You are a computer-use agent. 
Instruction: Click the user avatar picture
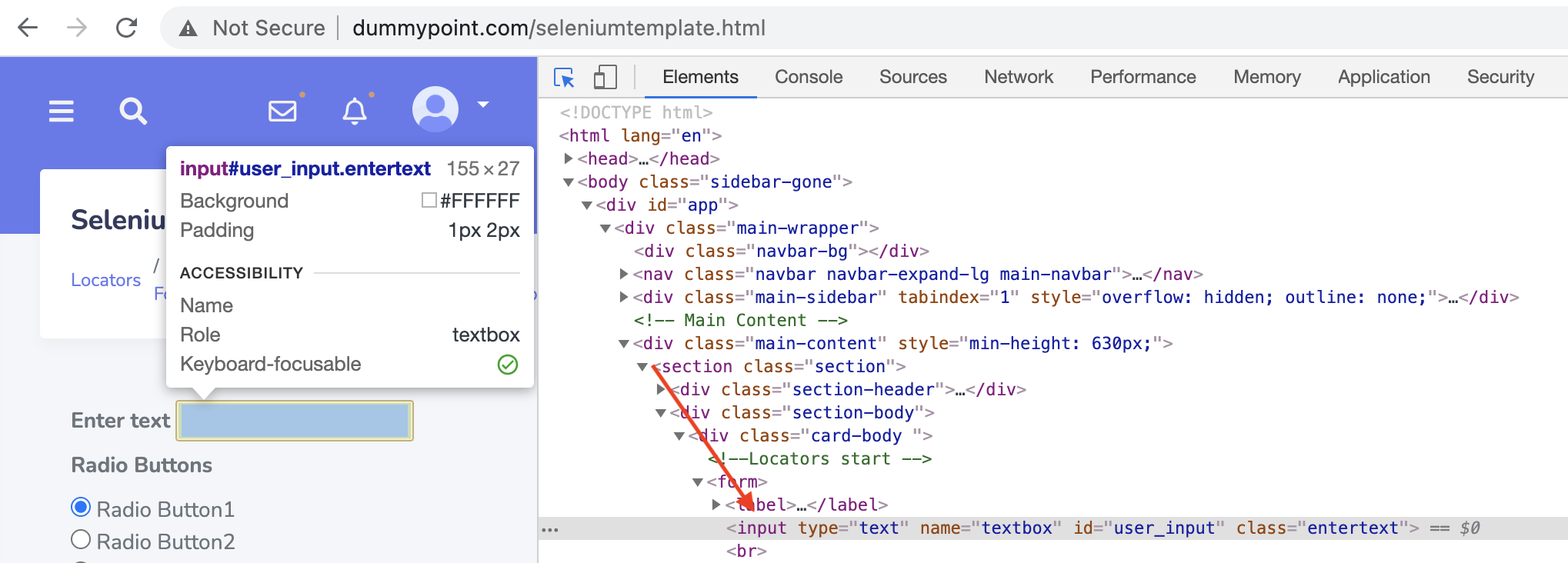(435, 108)
